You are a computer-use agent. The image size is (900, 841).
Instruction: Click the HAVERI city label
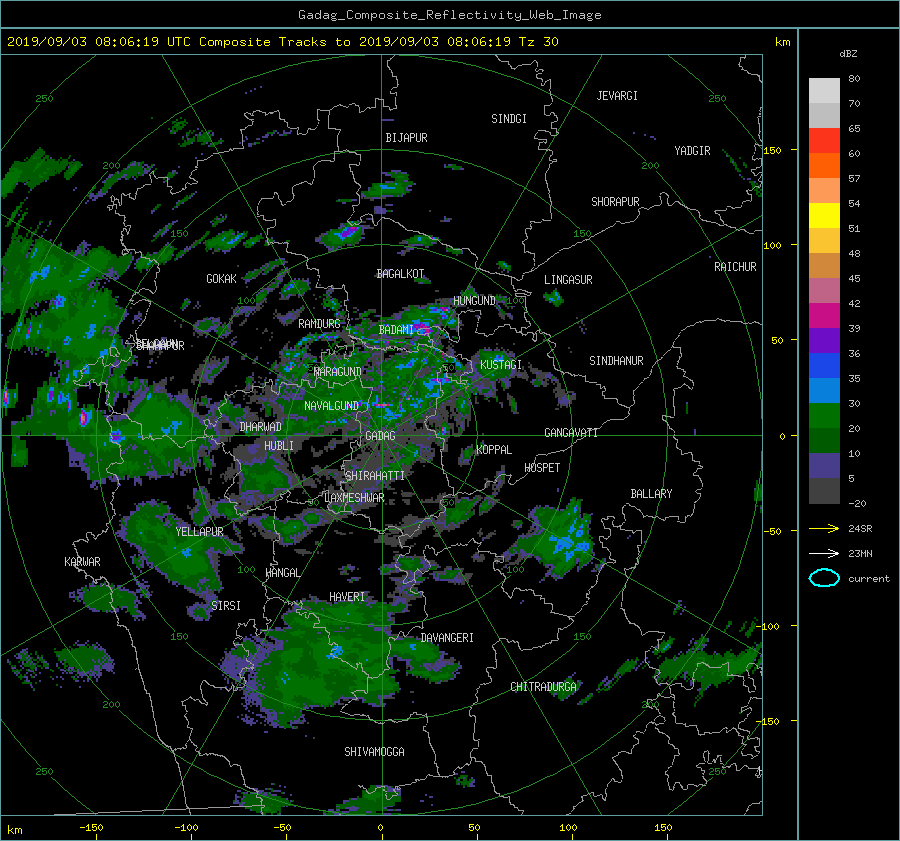347,597
